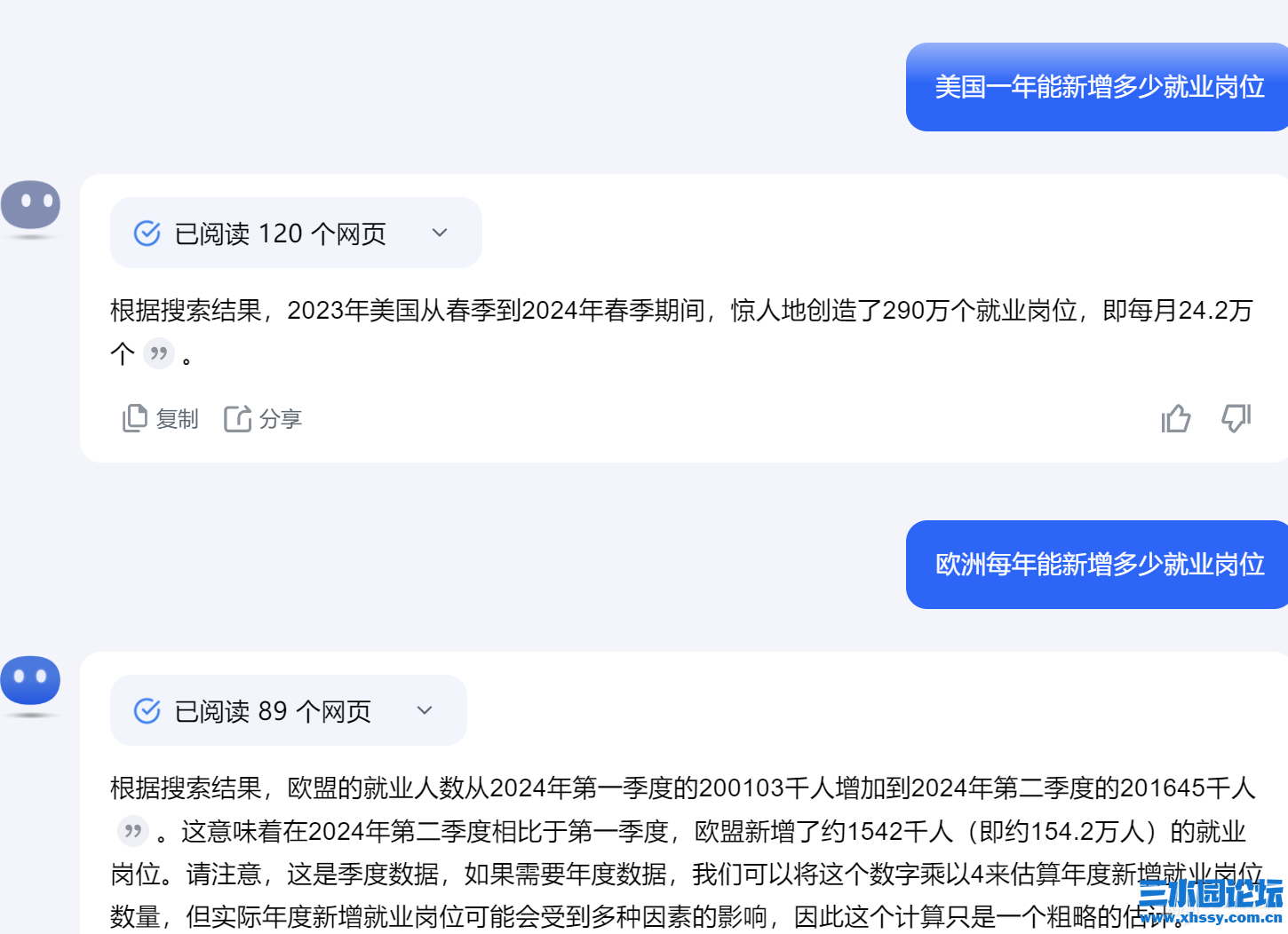Click the check-circle icon next to 已阅读 89 个网页

pyautogui.click(x=147, y=711)
